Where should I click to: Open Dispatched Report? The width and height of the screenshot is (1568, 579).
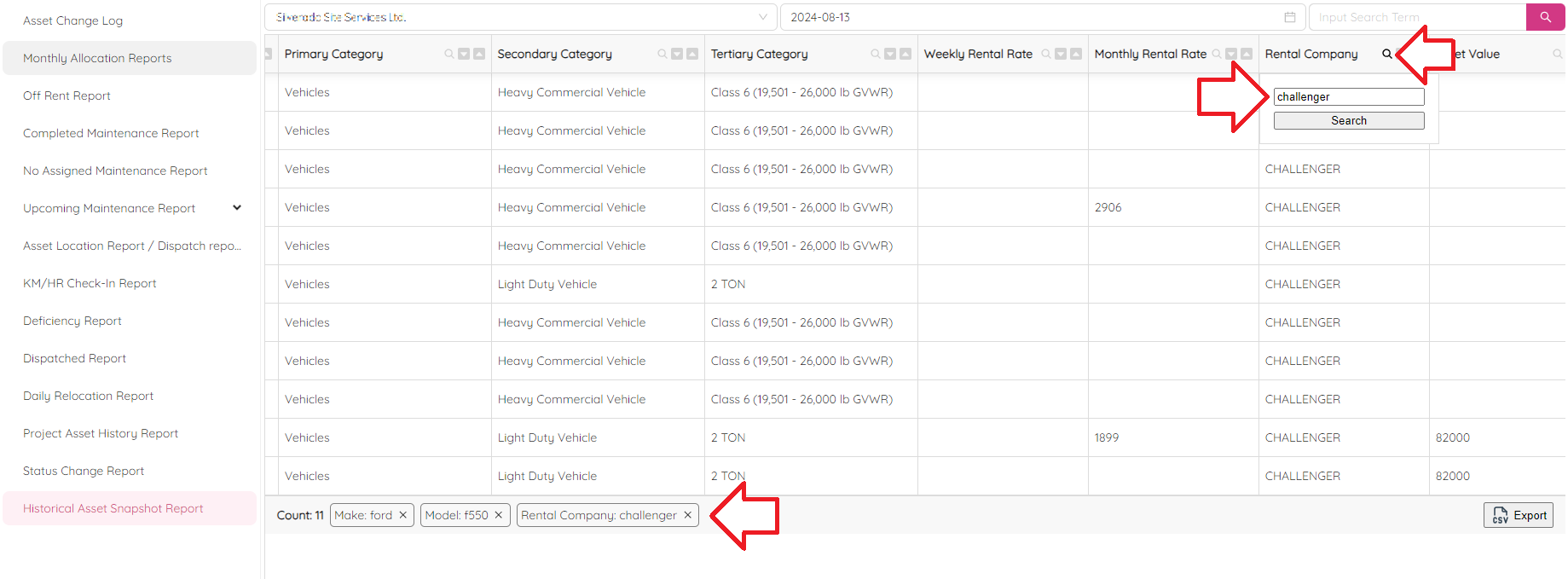tap(130, 358)
